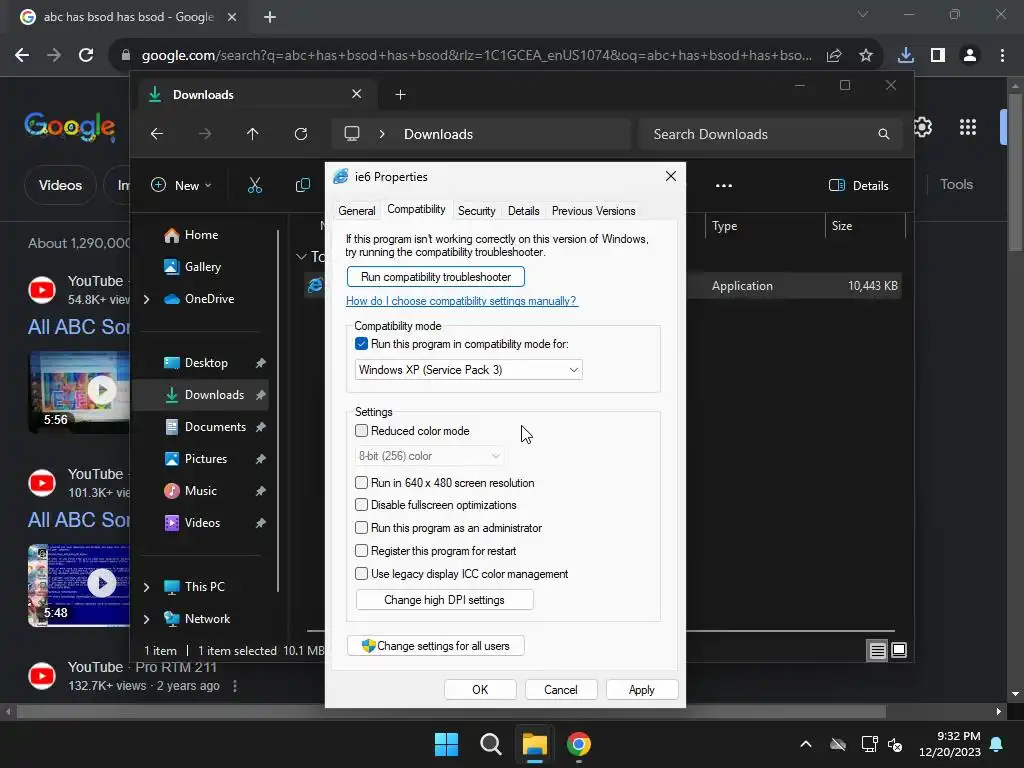Image resolution: width=1024 pixels, height=768 pixels.
Task: Enable Run this program as an administrator
Action: pos(361,528)
